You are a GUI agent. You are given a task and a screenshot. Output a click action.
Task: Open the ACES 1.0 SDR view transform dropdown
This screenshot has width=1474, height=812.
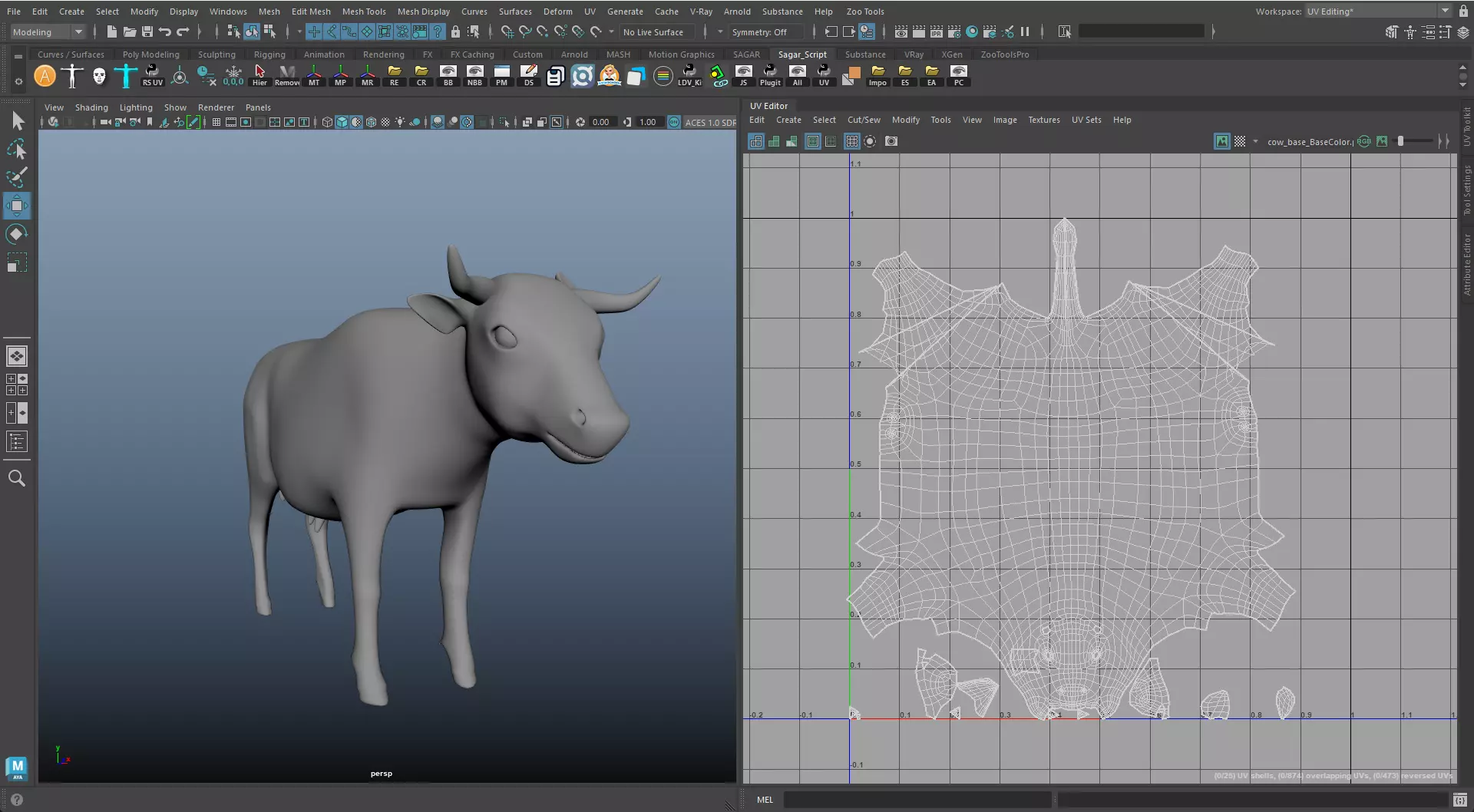(x=710, y=122)
